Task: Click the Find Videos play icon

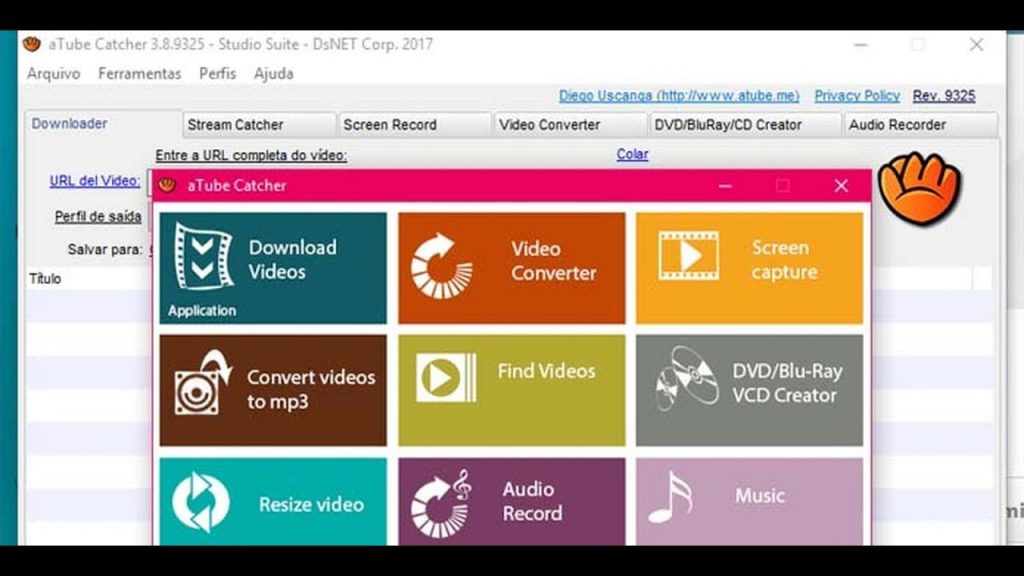Action: pos(446,377)
